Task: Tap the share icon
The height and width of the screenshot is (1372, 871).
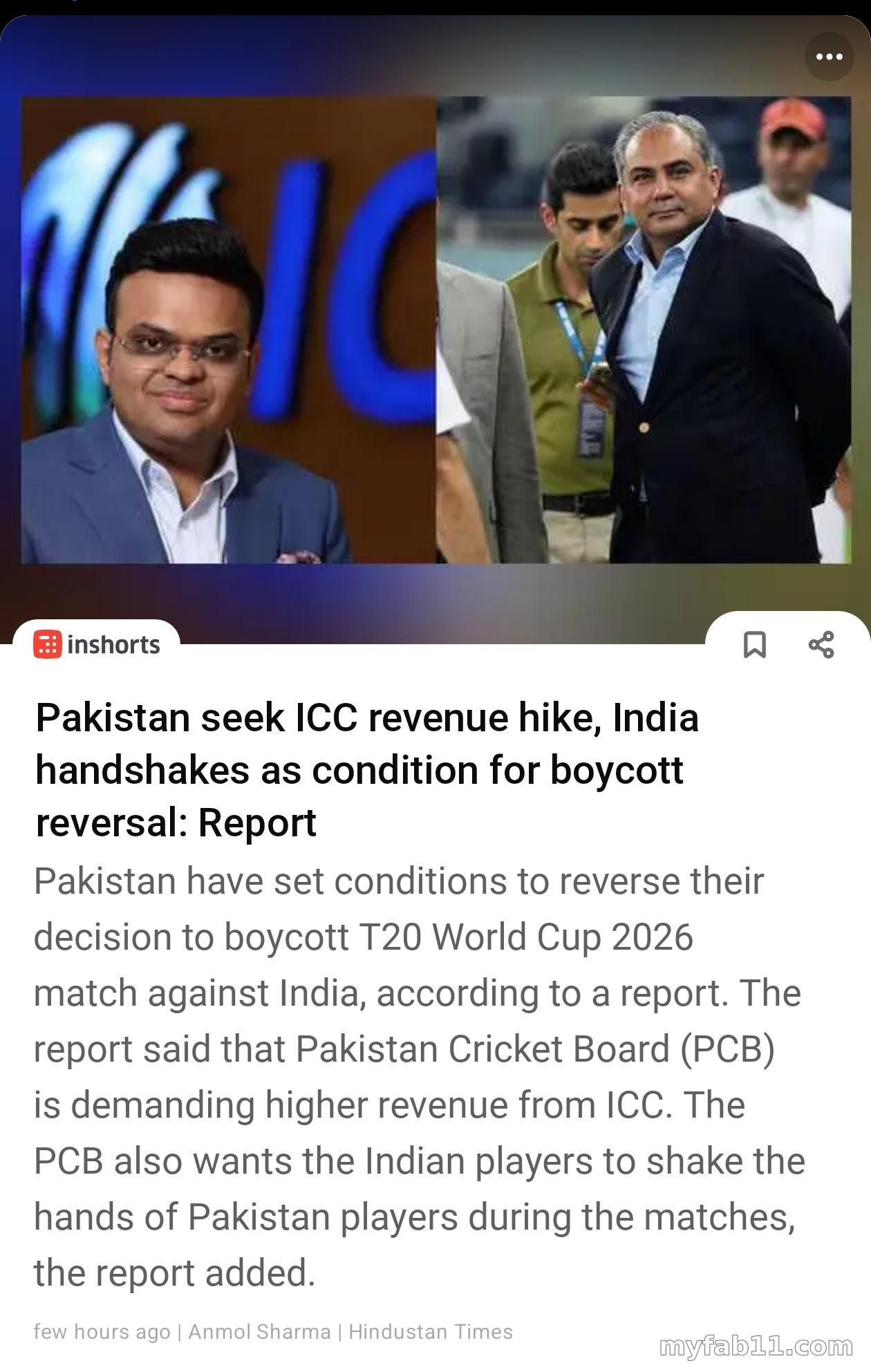Action: pyautogui.click(x=821, y=644)
